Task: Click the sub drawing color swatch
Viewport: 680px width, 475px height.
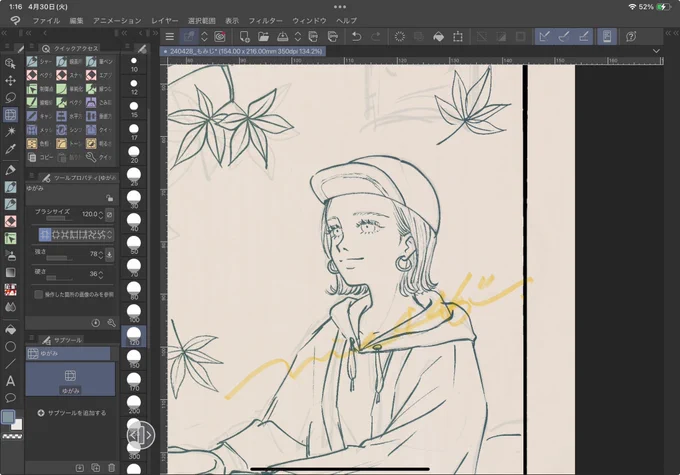Action: (x=17, y=425)
